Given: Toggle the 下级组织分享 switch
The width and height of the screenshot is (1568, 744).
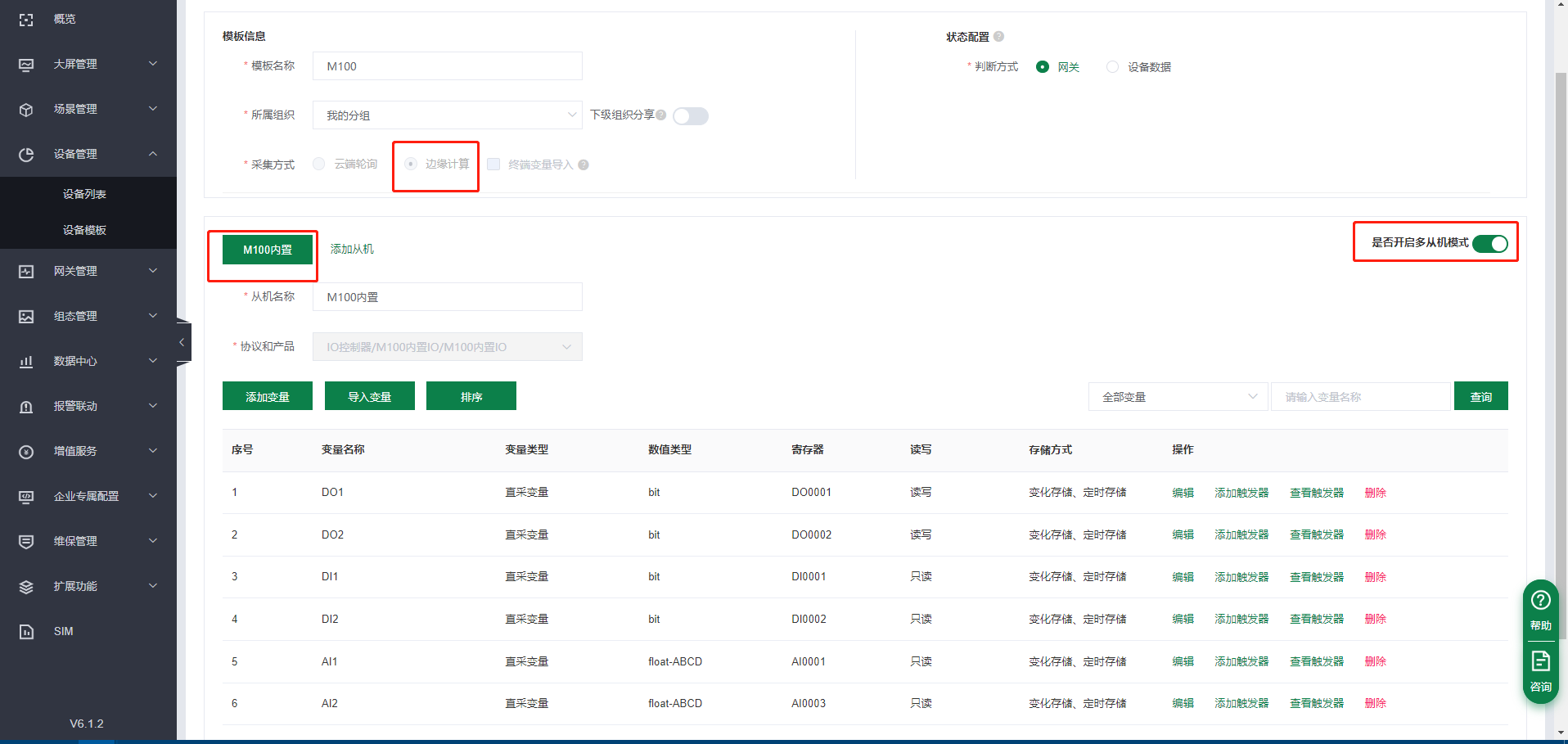Looking at the screenshot, I should click(x=690, y=116).
